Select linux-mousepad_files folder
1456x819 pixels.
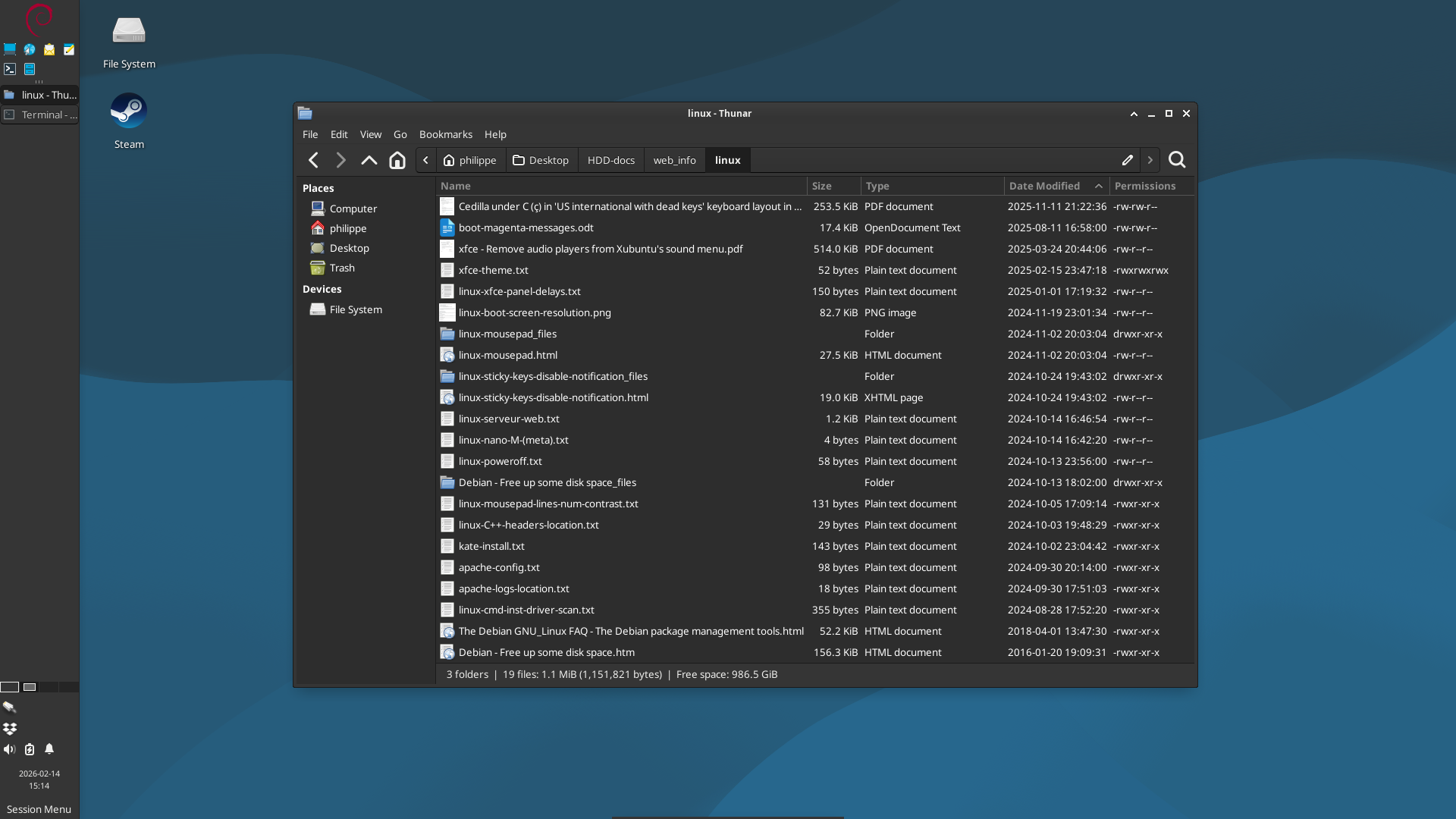pos(507,334)
